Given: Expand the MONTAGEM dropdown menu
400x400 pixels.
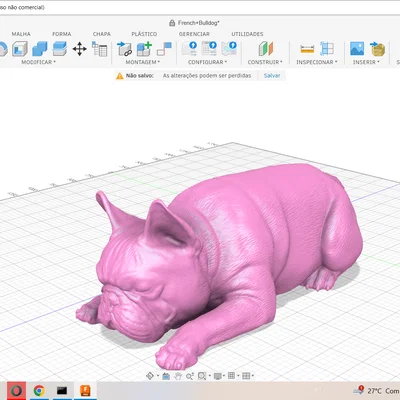Looking at the screenshot, I should click(143, 62).
